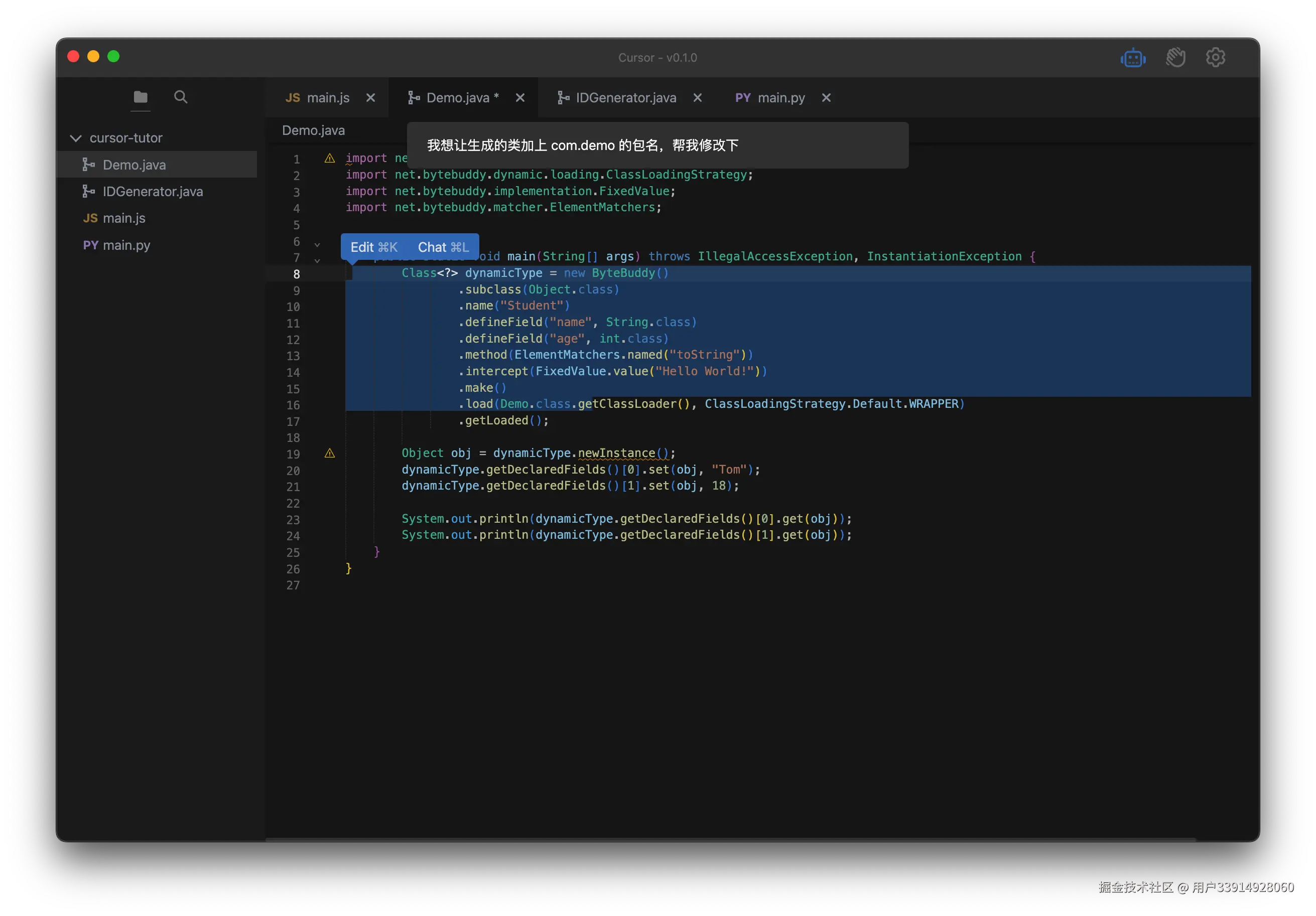Click the waving hand icon
Viewport: 1316px width, 916px height.
pos(1175,58)
